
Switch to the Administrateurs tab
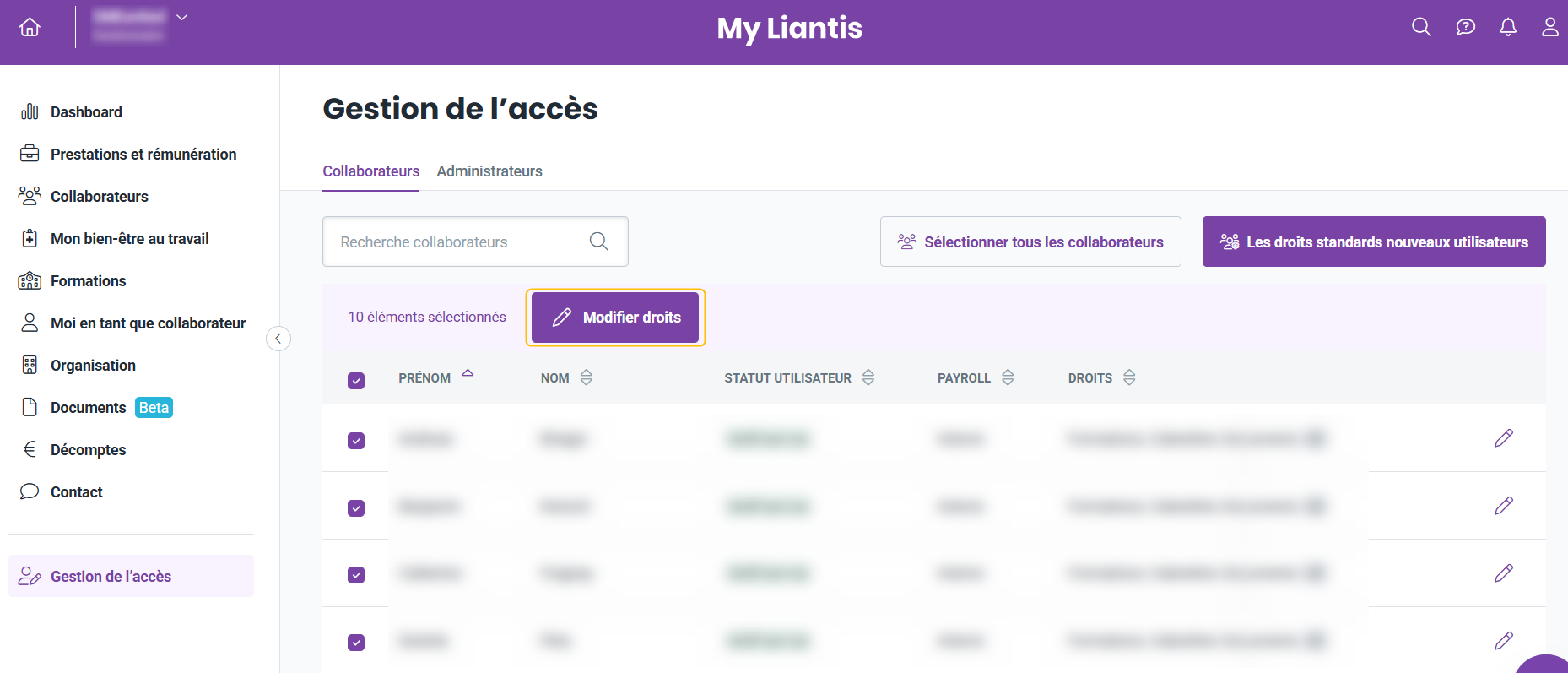[489, 171]
